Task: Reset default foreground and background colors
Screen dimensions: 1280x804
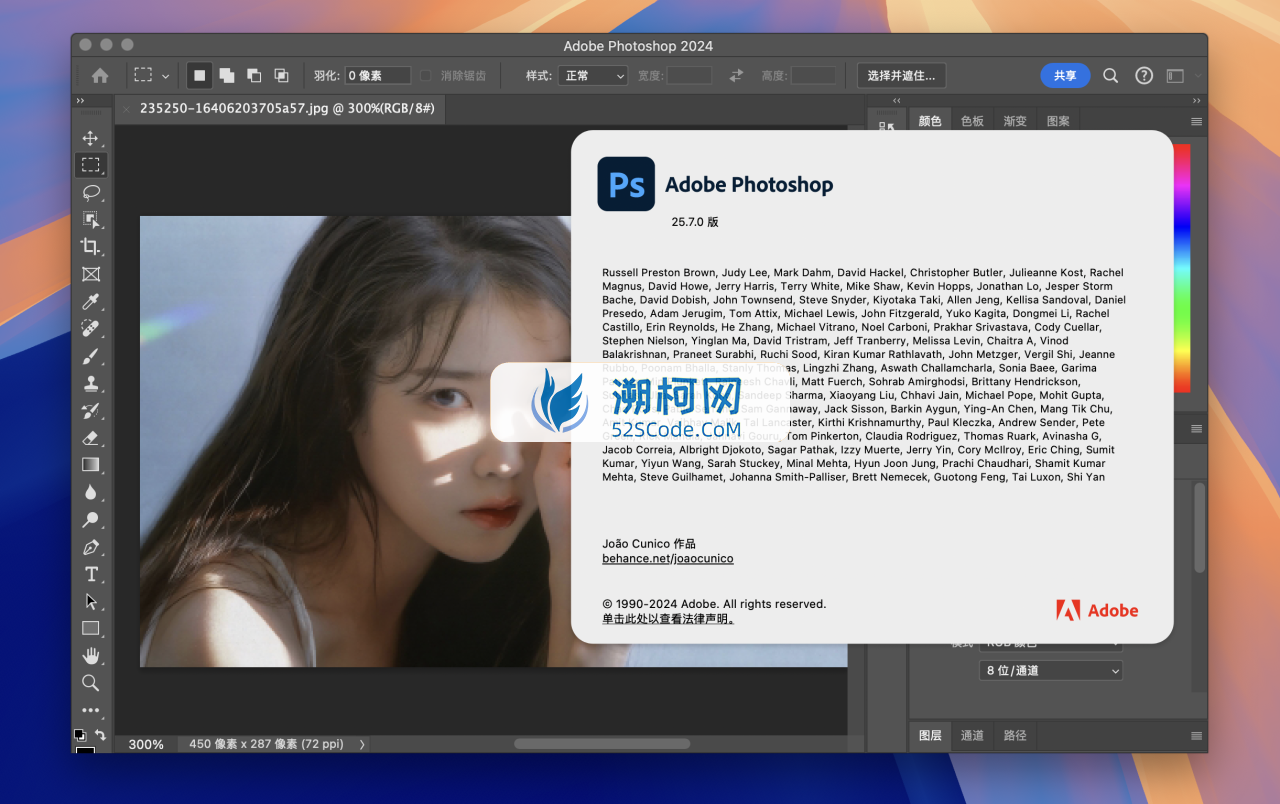Action: tap(79, 734)
